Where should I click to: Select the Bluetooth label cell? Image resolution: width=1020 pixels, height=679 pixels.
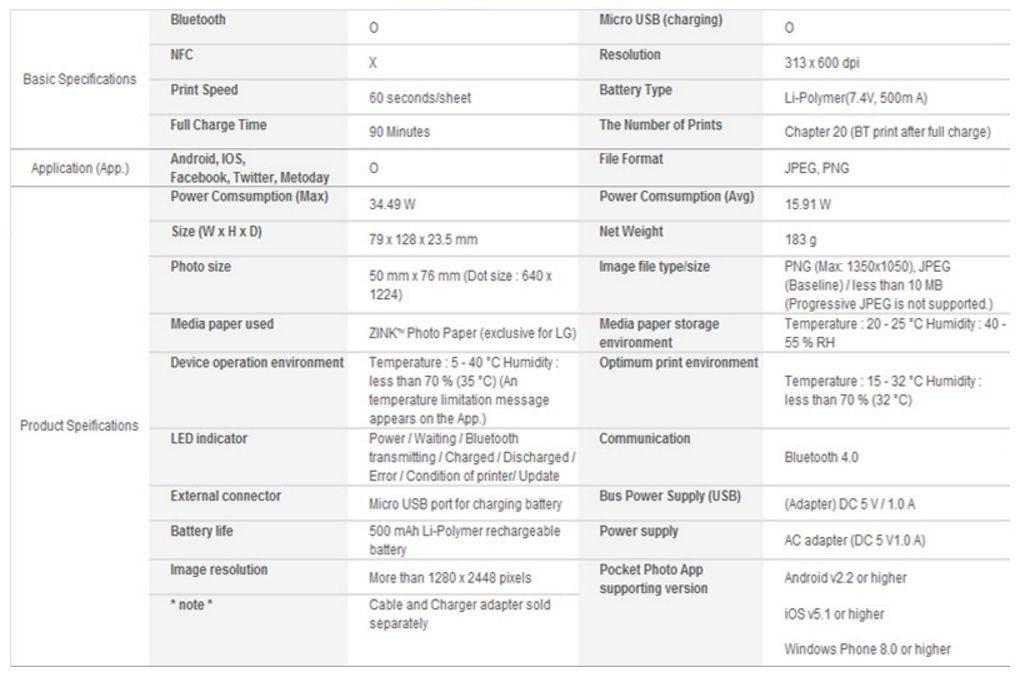[198, 20]
